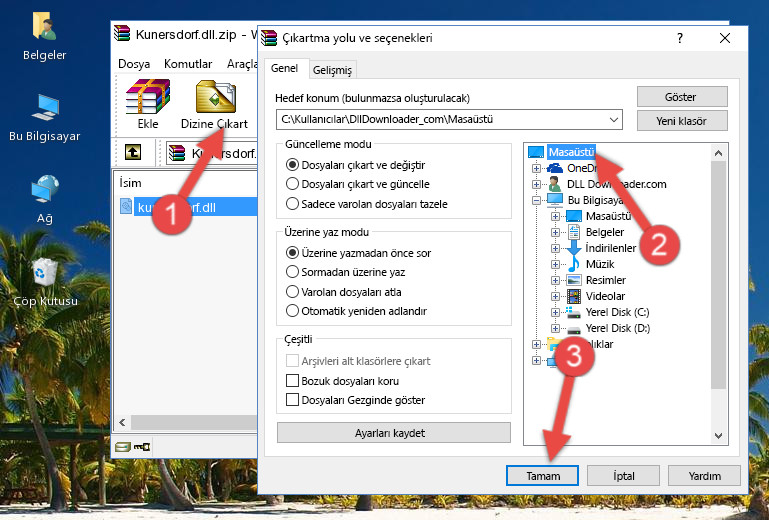Click WinRAR list horizontal scroll left arrow
The image size is (769, 520).
122,422
